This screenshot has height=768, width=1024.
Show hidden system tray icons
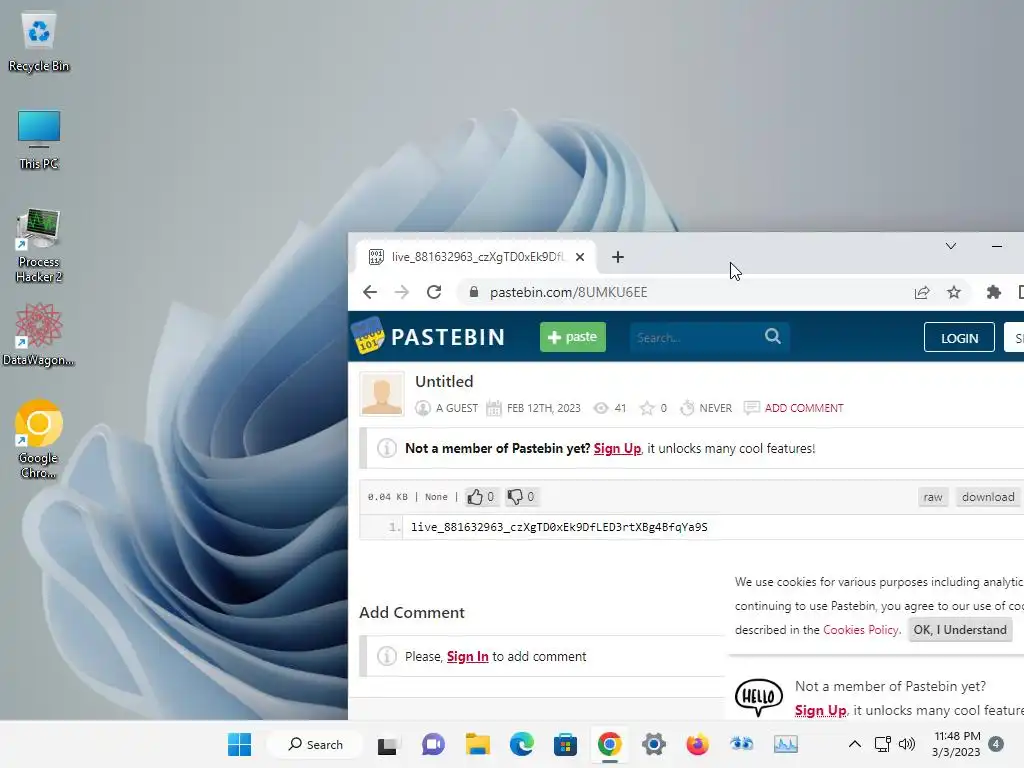point(854,744)
